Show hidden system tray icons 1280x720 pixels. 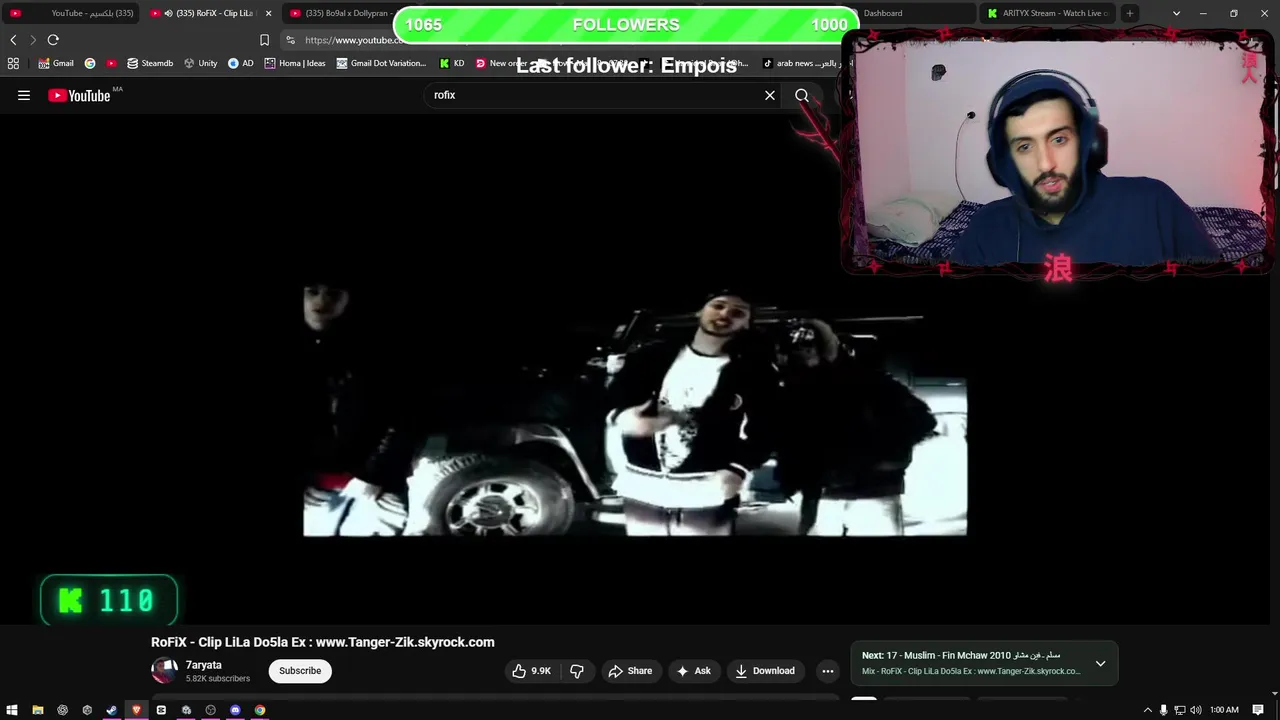point(1147,710)
